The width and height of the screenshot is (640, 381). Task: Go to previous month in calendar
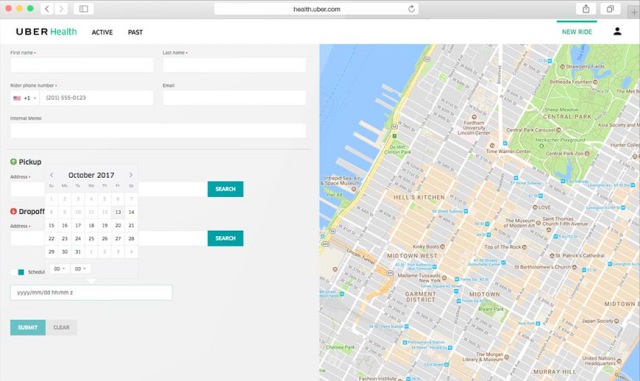[51, 175]
